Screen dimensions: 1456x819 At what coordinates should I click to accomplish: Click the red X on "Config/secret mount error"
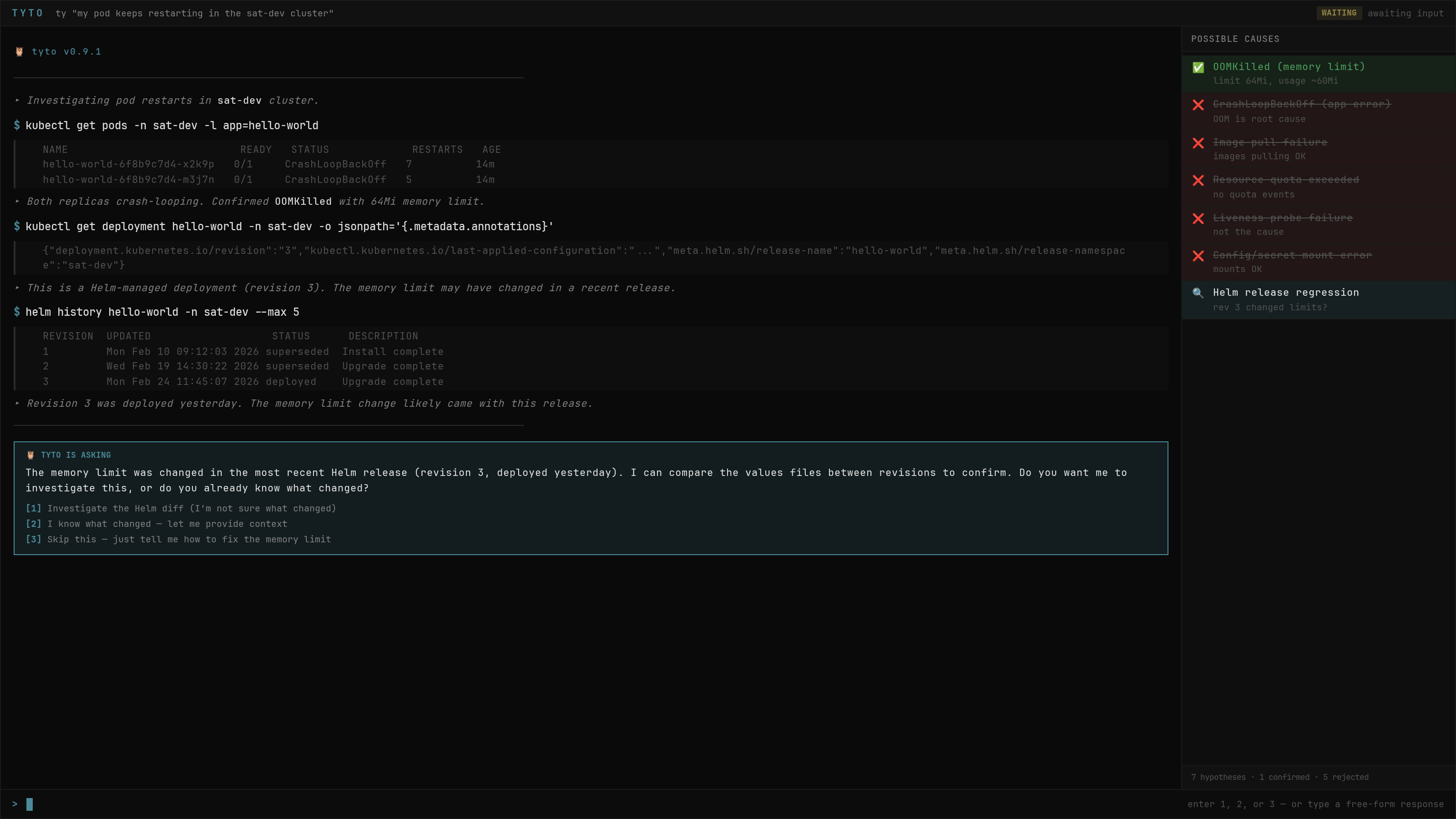click(1199, 256)
